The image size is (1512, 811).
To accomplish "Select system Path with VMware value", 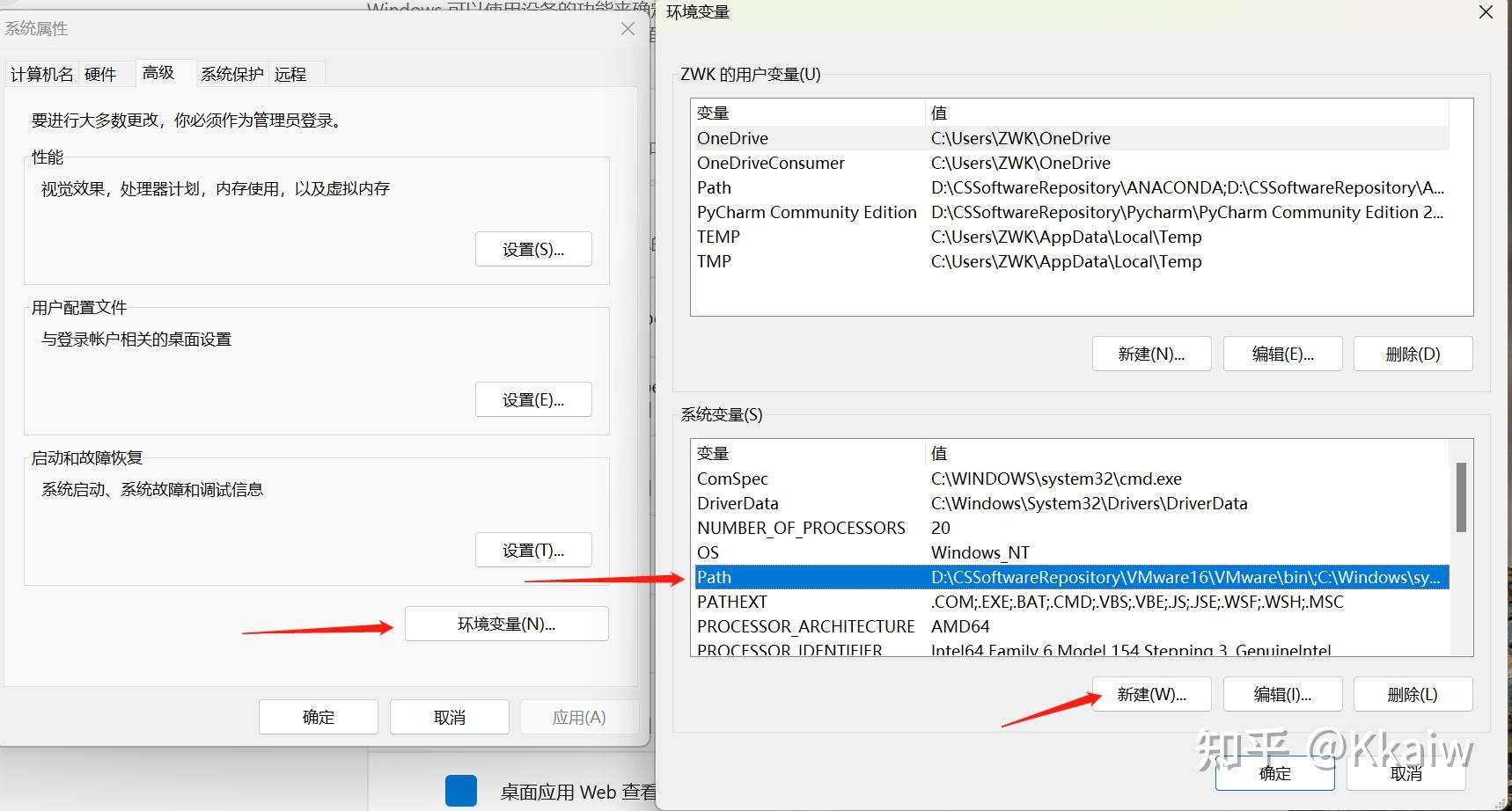I will (x=1071, y=577).
